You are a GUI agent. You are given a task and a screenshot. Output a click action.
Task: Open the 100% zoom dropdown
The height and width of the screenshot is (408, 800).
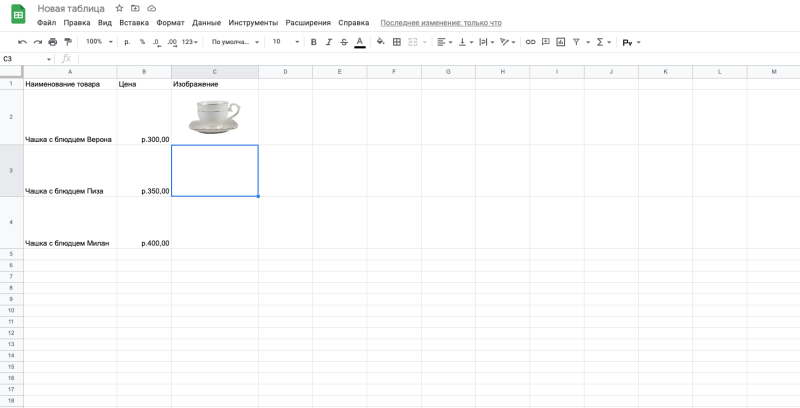[x=99, y=42]
